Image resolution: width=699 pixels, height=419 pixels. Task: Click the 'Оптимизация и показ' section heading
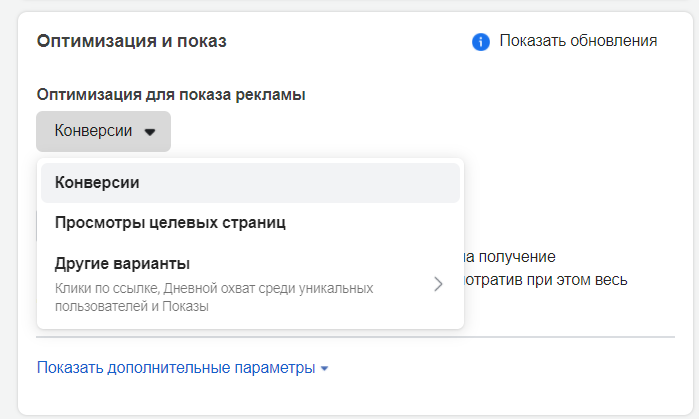(132, 42)
